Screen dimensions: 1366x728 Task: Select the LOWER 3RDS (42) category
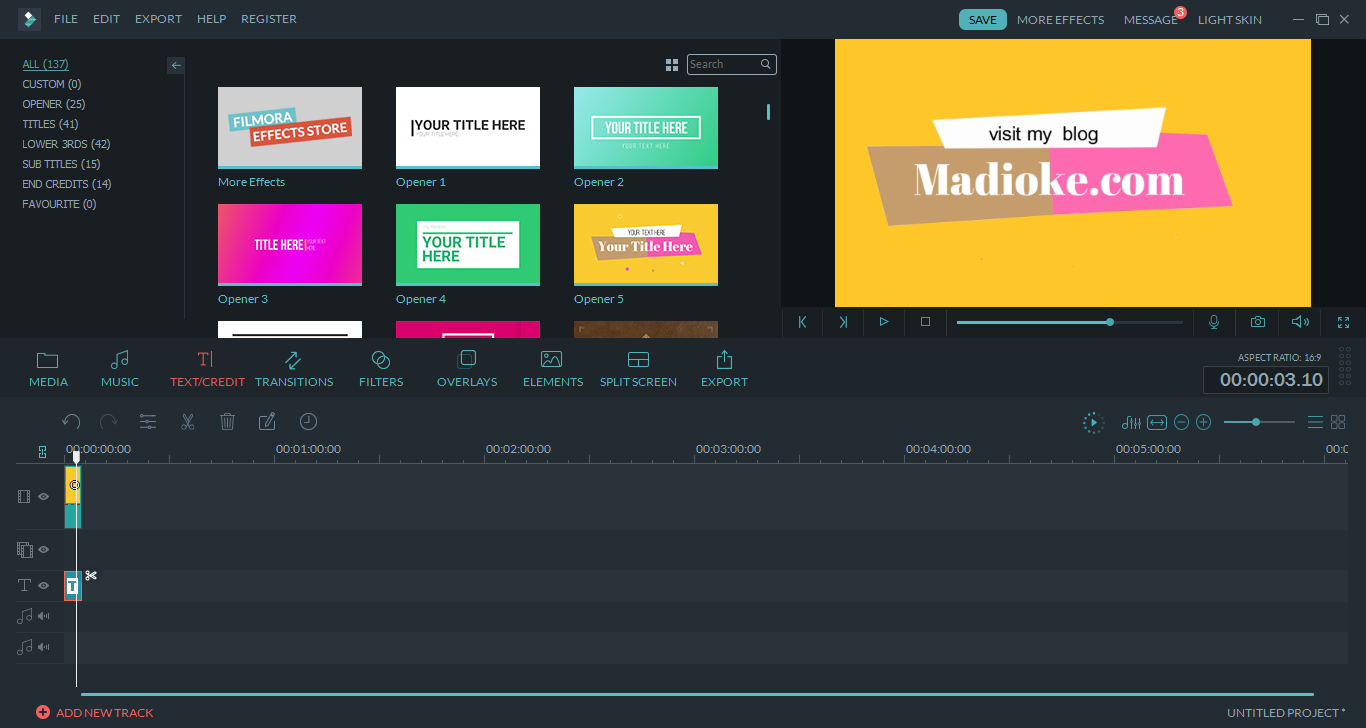pyautogui.click(x=66, y=144)
